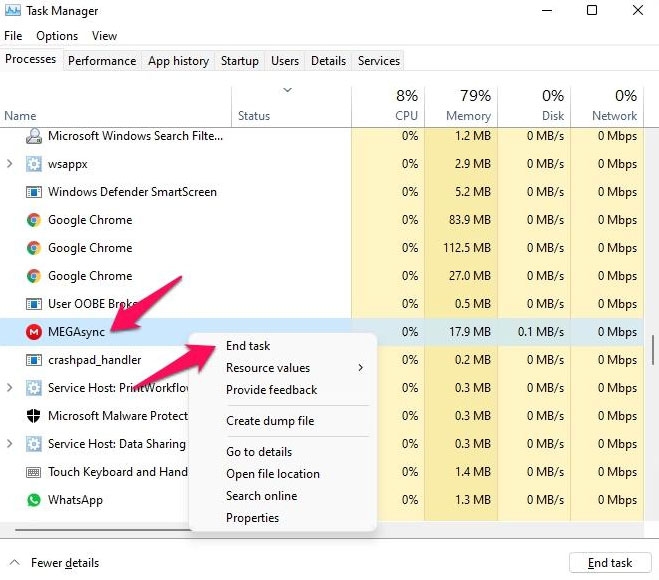Image resolution: width=659 pixels, height=580 pixels.
Task: Click the vertical scrollbar thumb
Action: [x=653, y=350]
